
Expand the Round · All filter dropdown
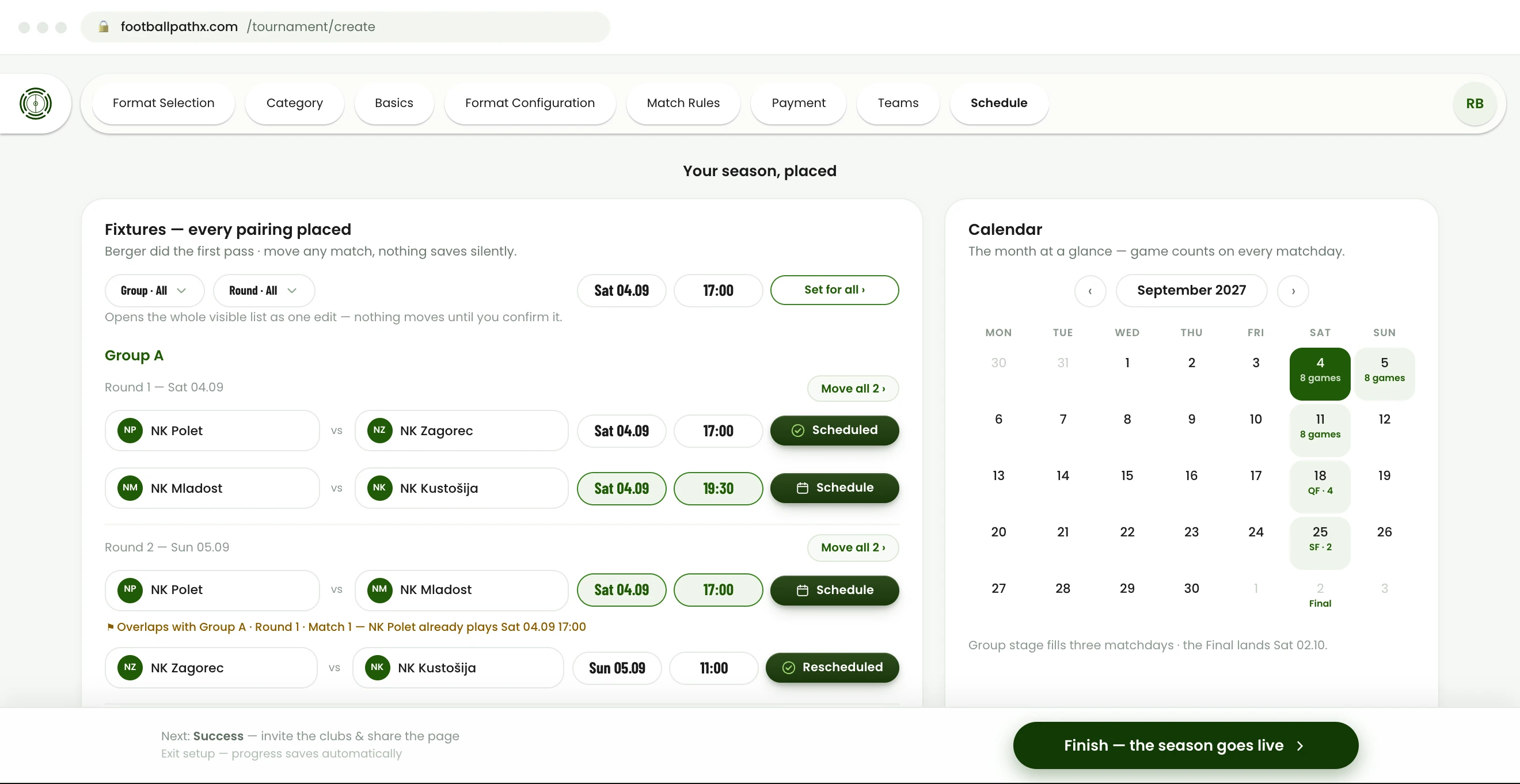coord(264,291)
